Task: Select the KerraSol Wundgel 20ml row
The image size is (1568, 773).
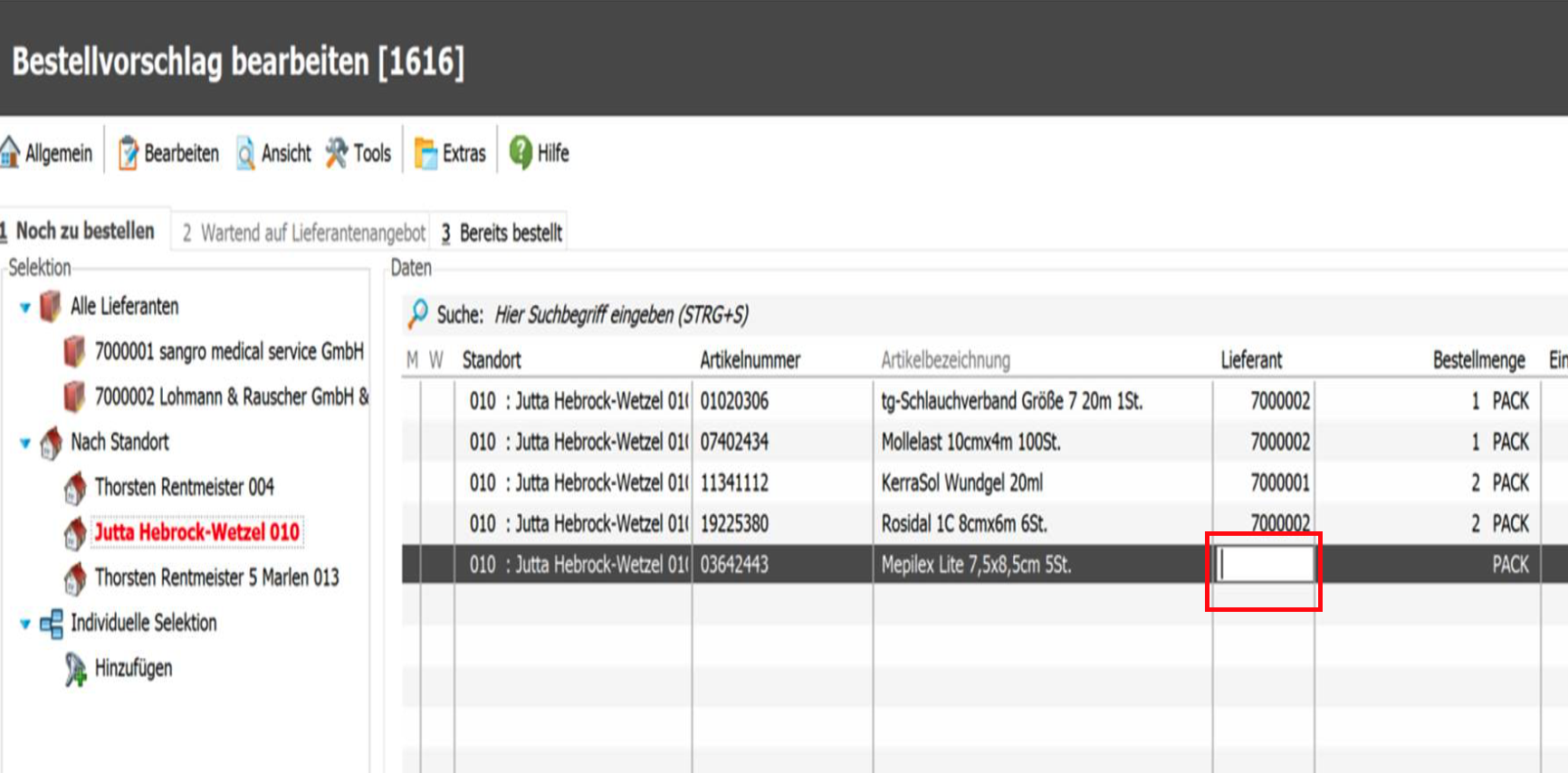Action: tap(961, 483)
